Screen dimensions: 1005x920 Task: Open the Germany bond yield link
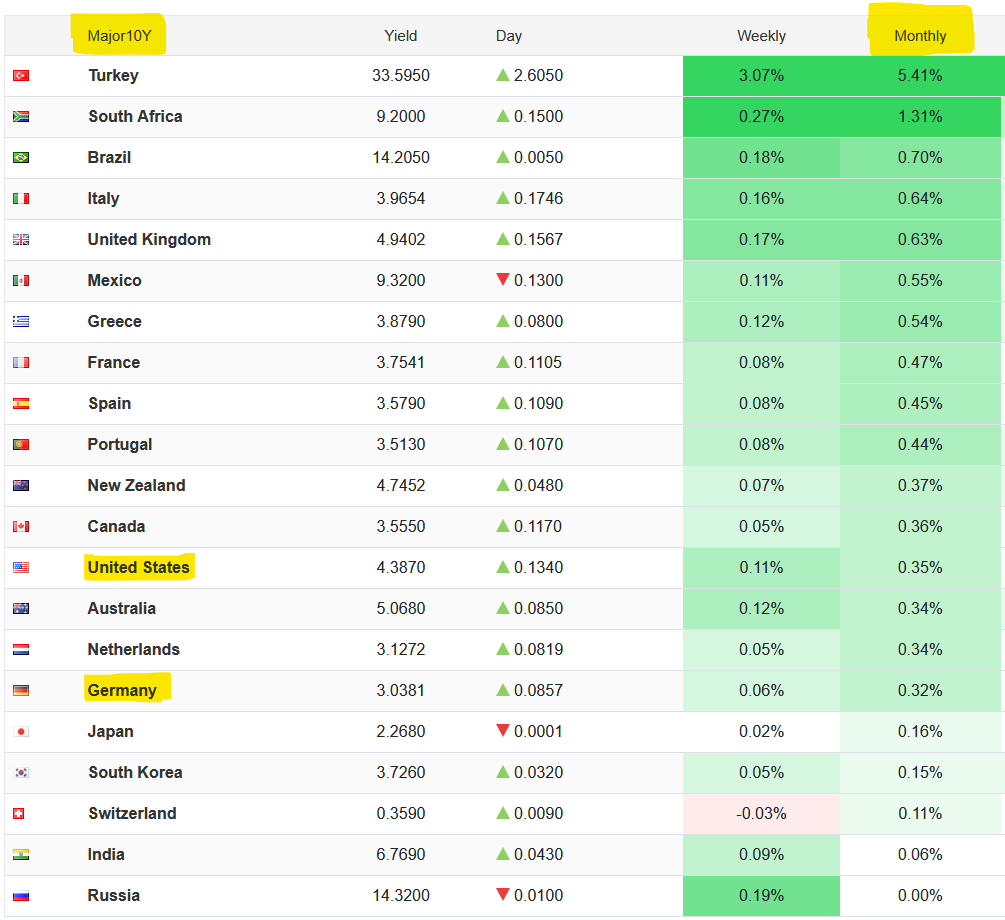pyautogui.click(x=122, y=690)
